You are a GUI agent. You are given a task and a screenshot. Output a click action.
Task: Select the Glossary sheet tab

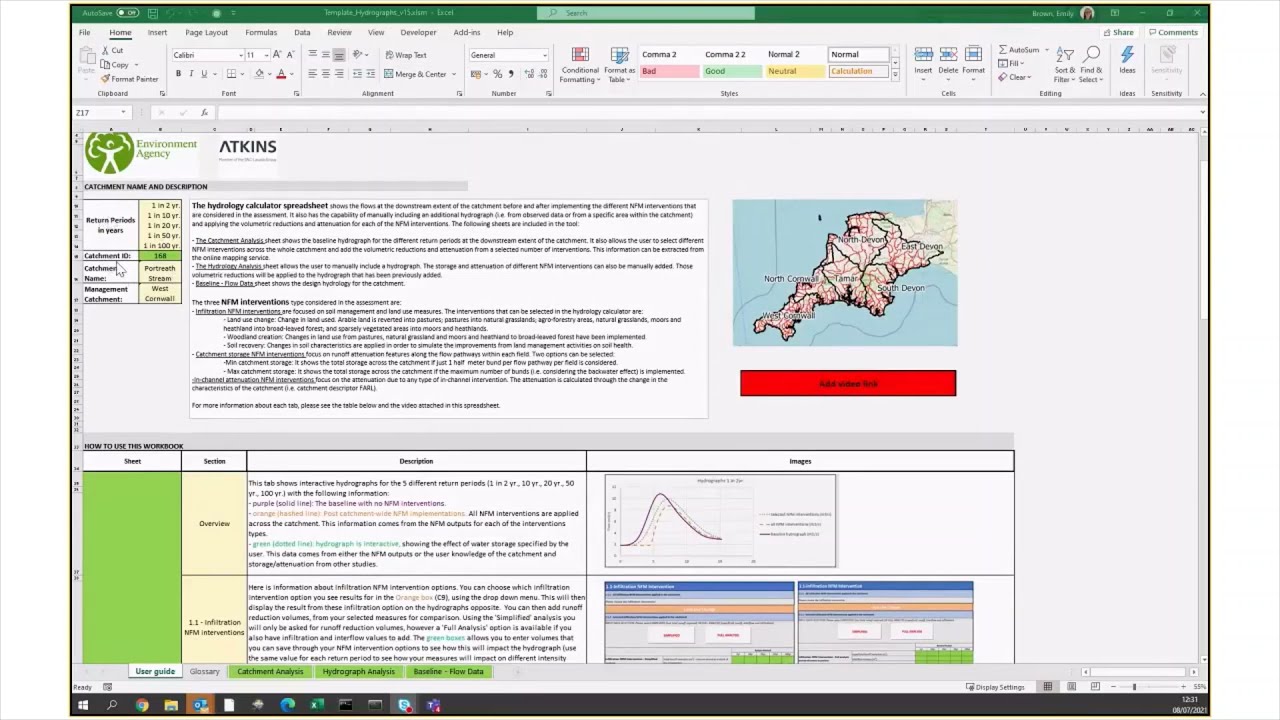coord(205,672)
